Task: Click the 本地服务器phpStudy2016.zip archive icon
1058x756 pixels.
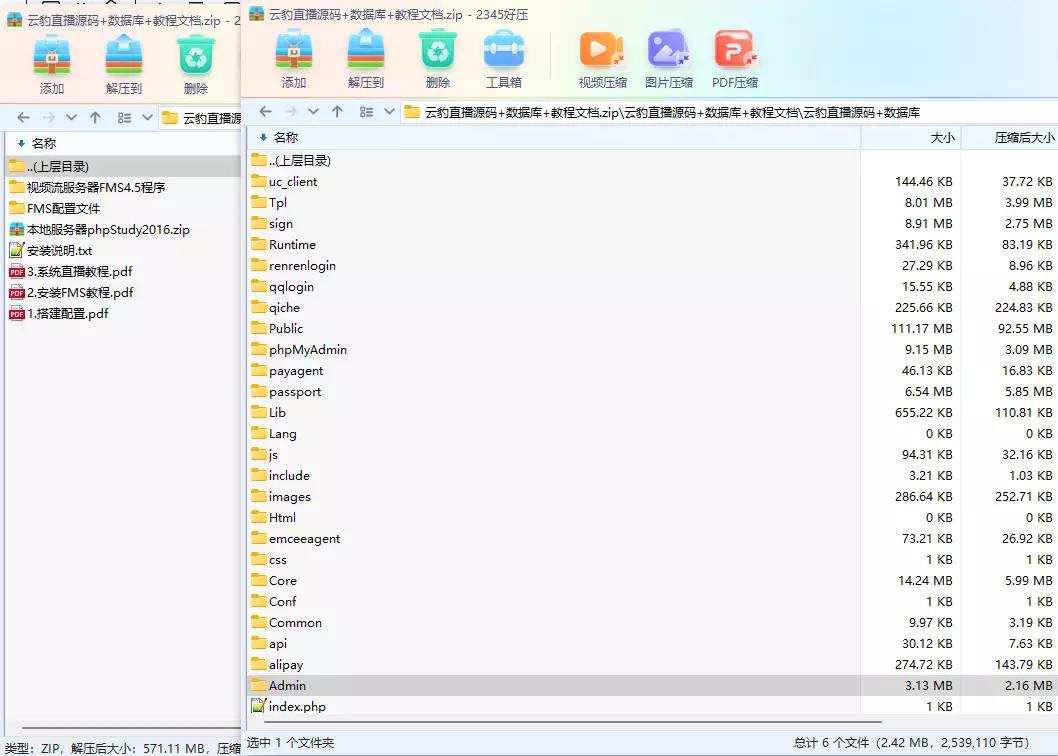Action: [x=17, y=230]
